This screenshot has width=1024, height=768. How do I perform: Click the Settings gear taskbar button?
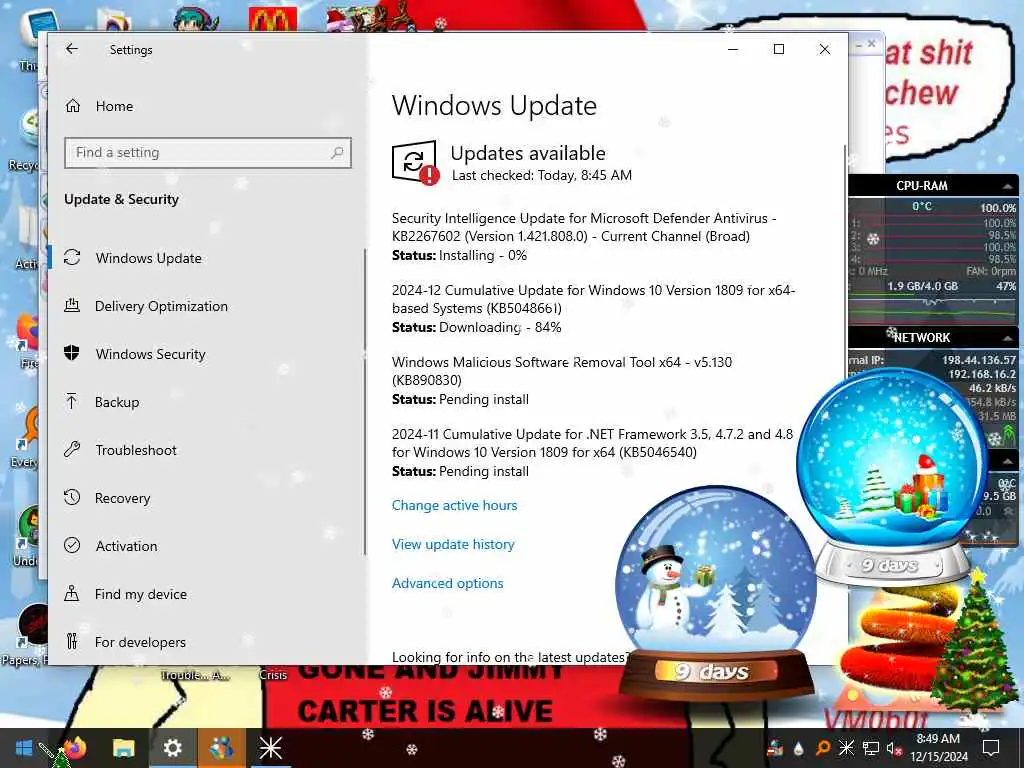[172, 748]
